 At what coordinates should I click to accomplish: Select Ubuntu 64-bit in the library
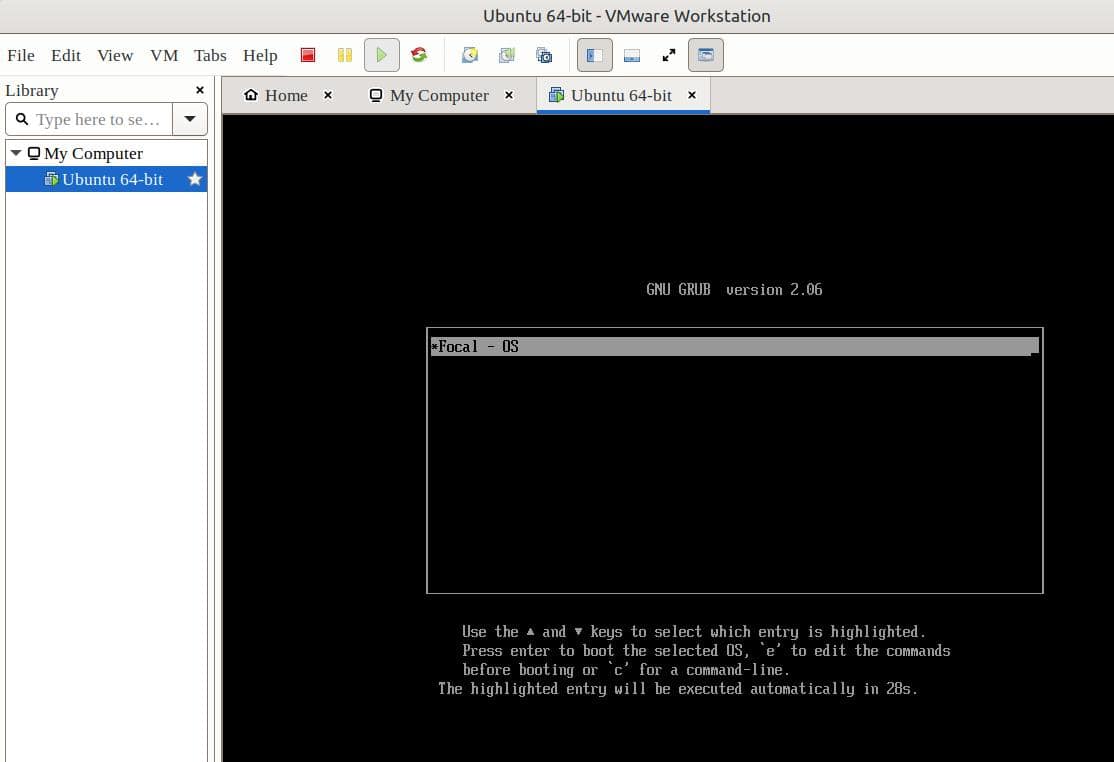click(x=107, y=180)
